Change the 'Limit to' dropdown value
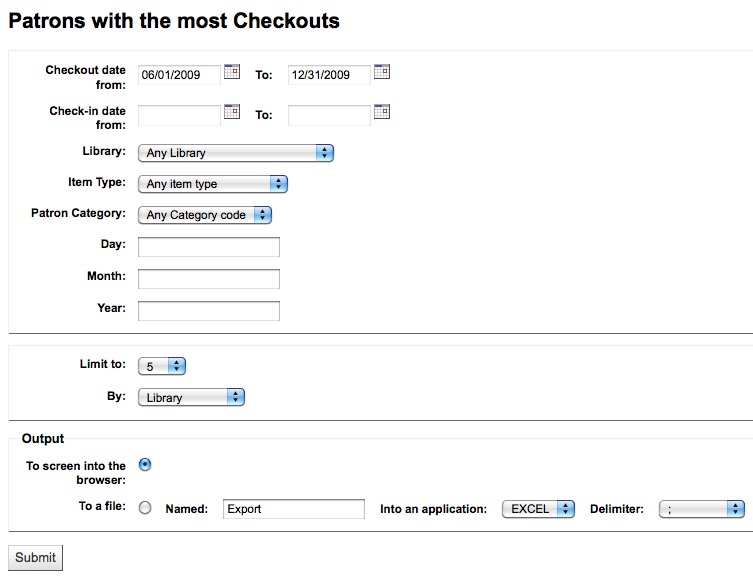 [x=161, y=366]
